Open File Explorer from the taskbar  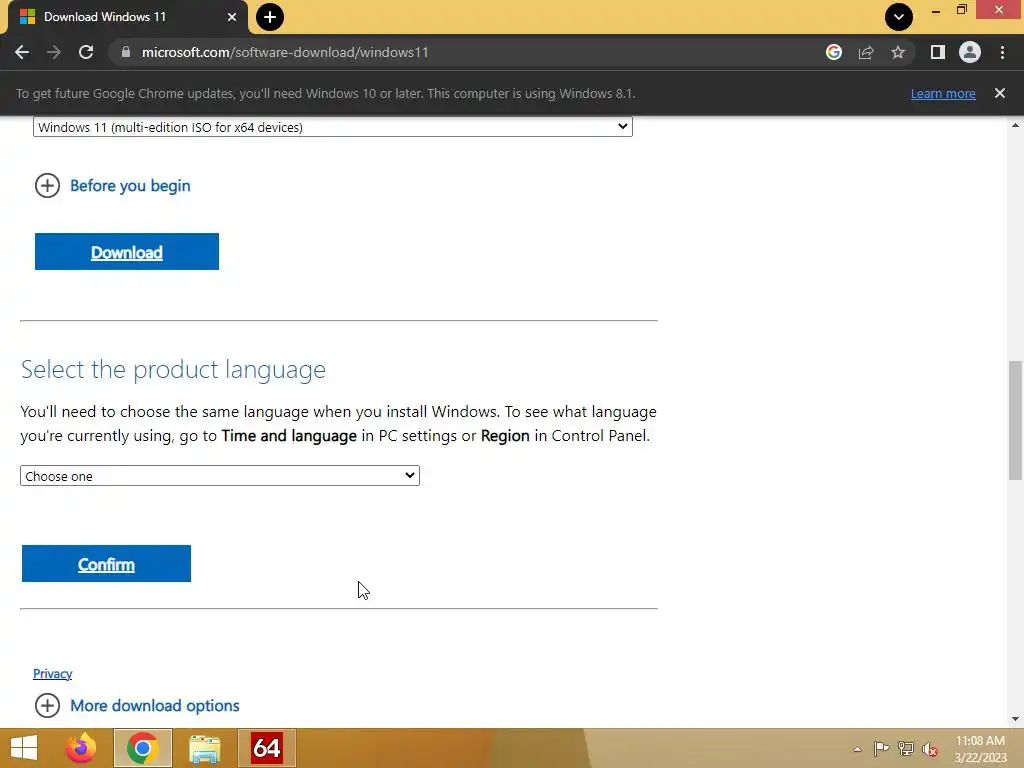(x=204, y=748)
